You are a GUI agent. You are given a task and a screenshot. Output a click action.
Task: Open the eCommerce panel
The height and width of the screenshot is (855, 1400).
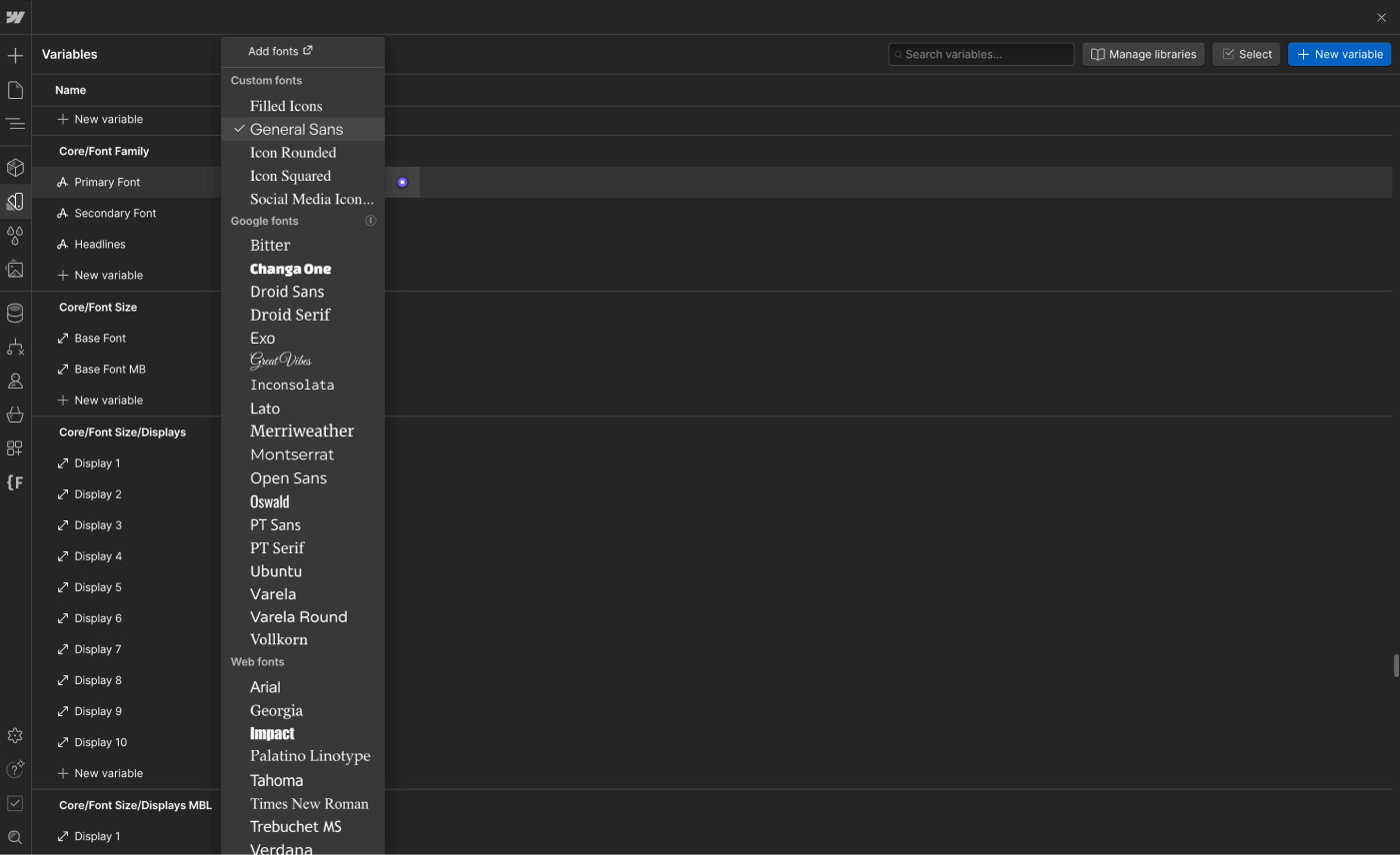[x=15, y=414]
